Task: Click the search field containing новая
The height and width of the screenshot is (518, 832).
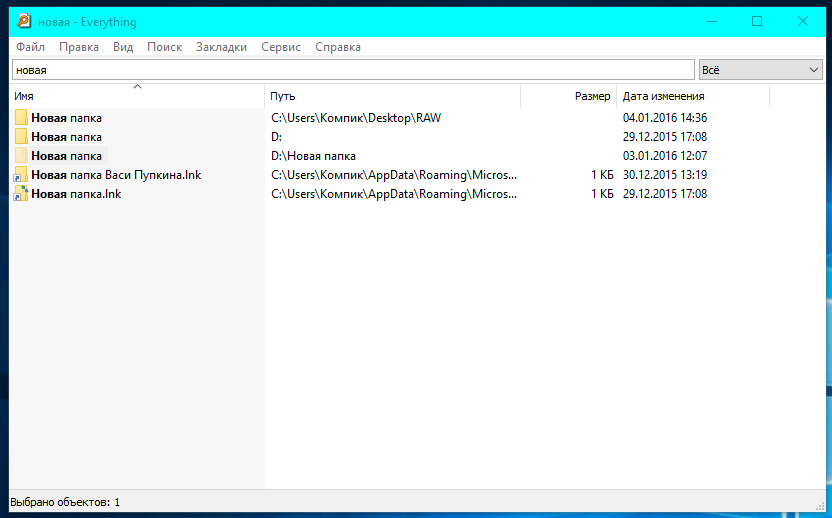Action: [x=353, y=70]
